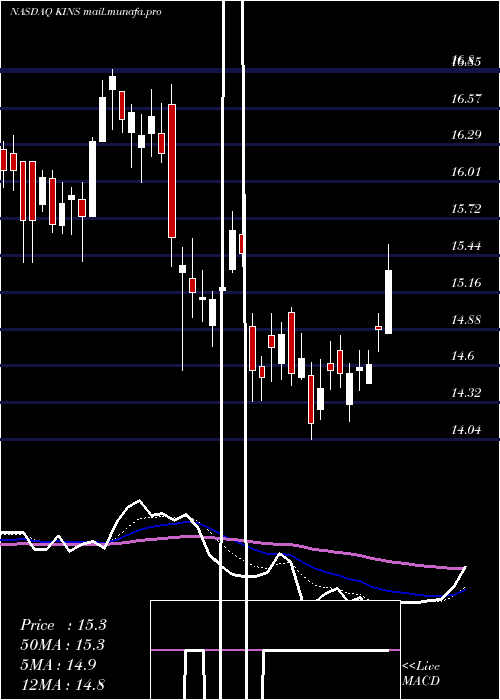Click the <<Live MACD label

[x=421, y=674]
